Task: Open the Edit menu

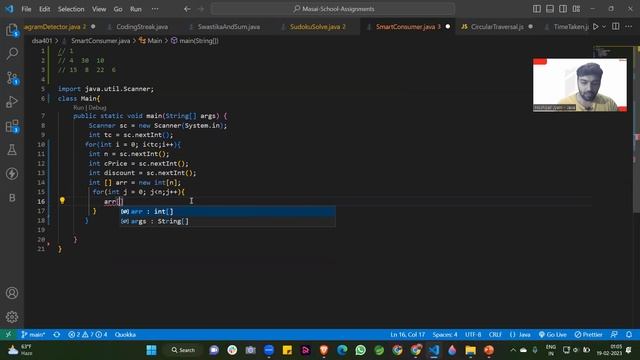Action: coord(44,9)
